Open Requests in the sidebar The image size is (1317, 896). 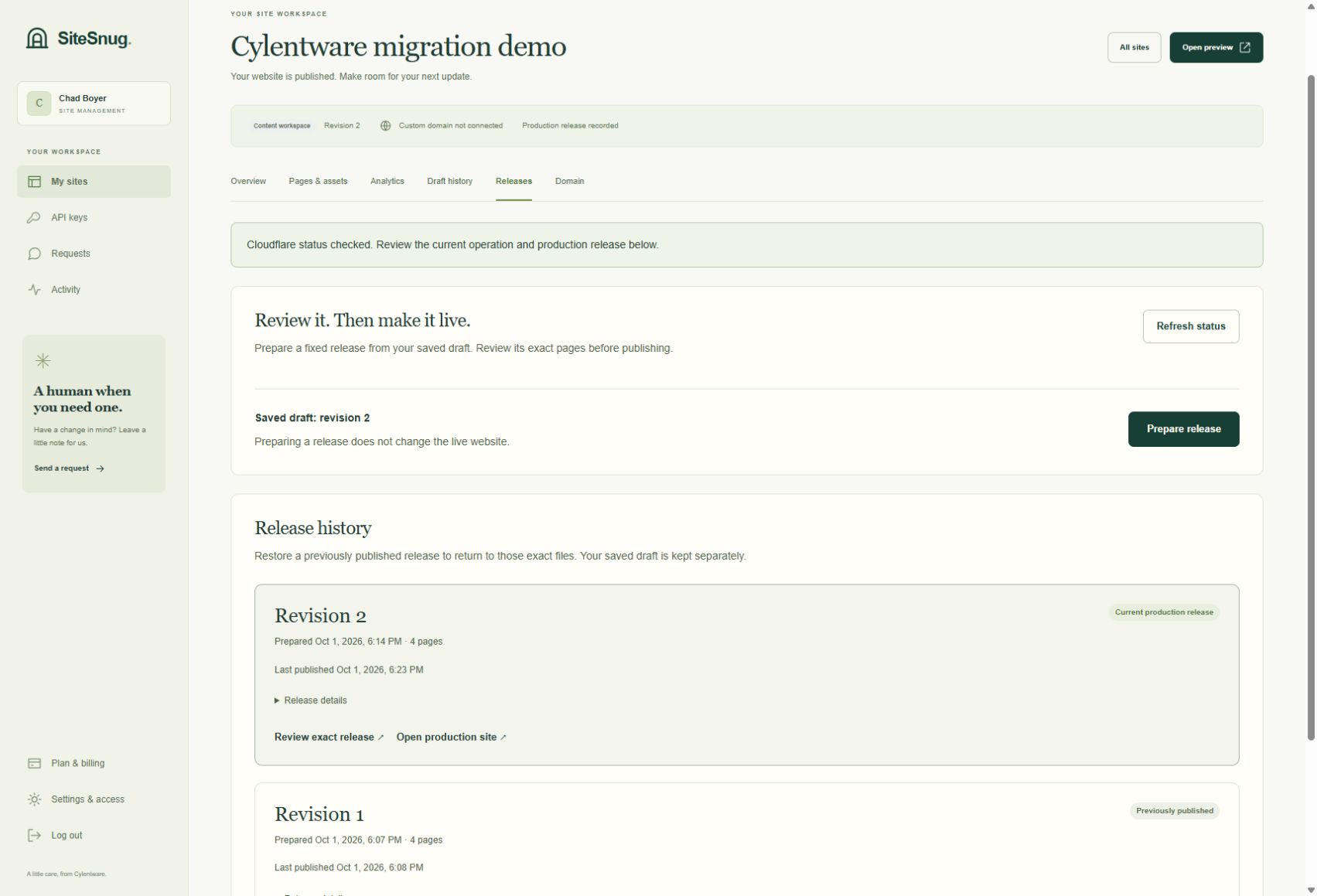pyautogui.click(x=94, y=254)
